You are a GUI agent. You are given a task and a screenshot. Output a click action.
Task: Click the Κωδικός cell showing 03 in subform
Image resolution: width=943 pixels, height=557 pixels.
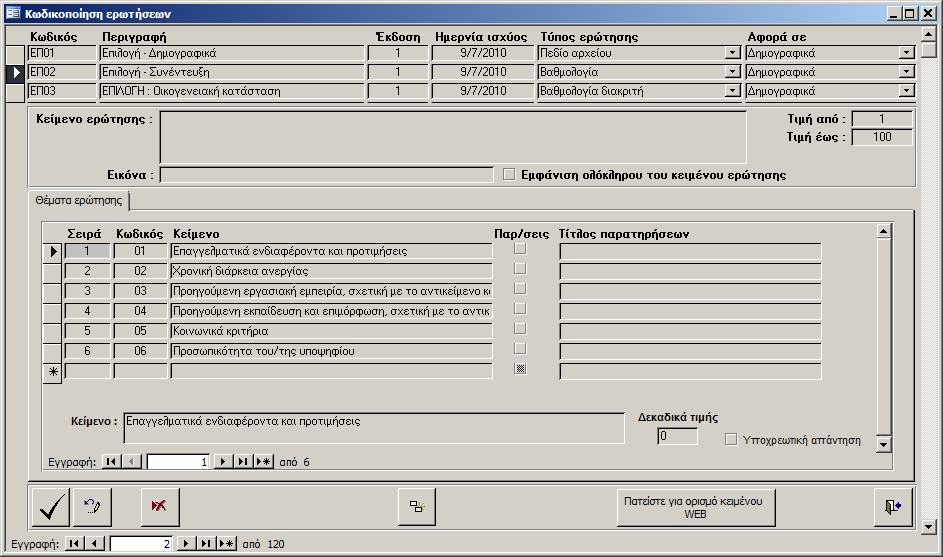coord(140,291)
